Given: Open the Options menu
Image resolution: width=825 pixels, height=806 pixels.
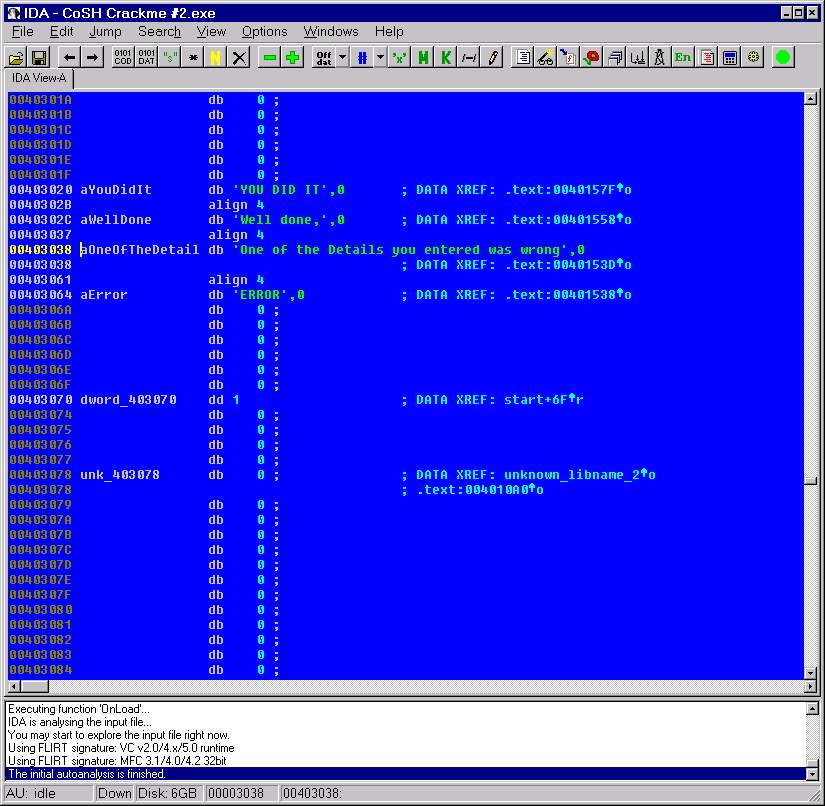Looking at the screenshot, I should tap(264, 32).
